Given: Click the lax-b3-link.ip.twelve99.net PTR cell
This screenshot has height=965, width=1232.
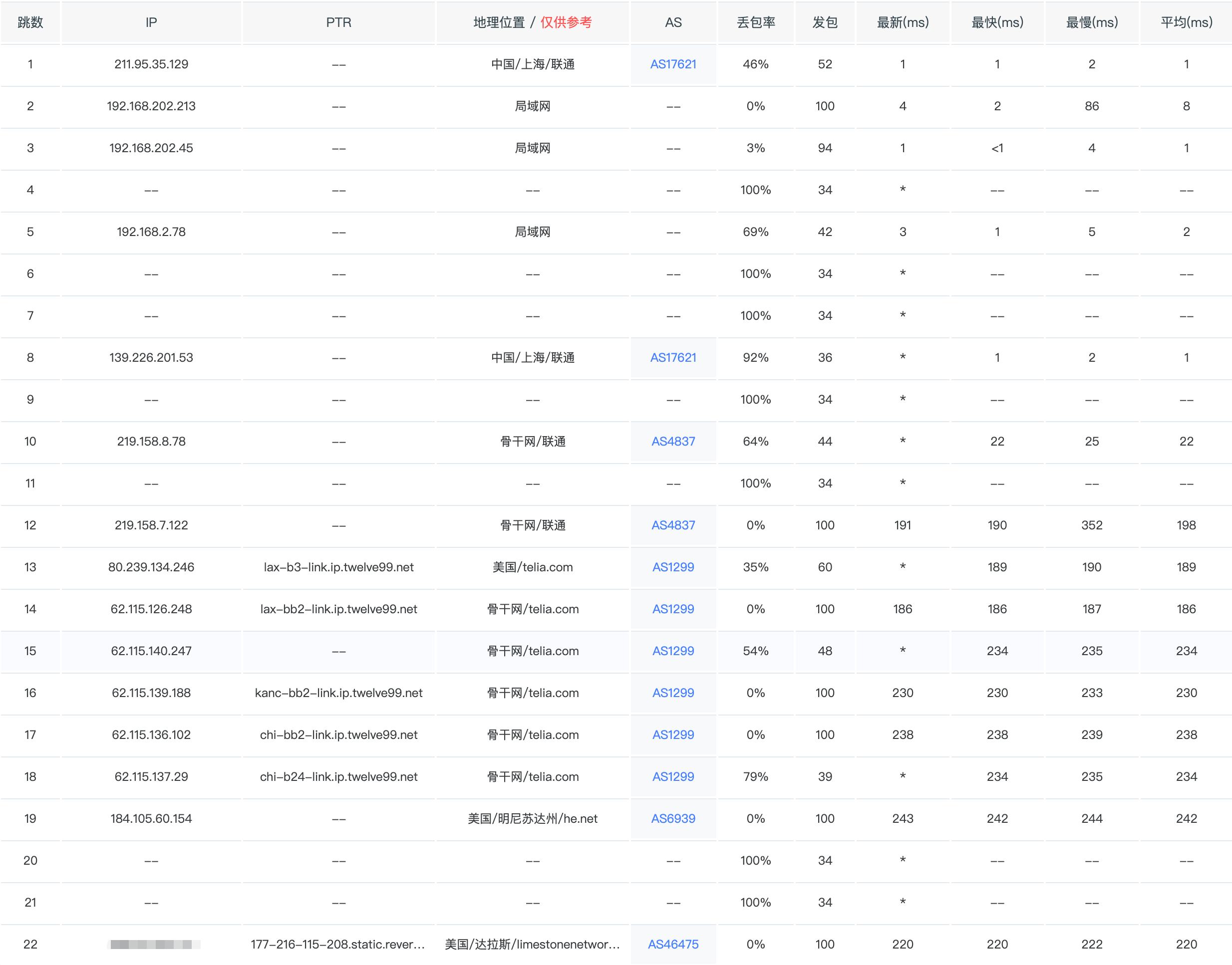Looking at the screenshot, I should pos(338,567).
